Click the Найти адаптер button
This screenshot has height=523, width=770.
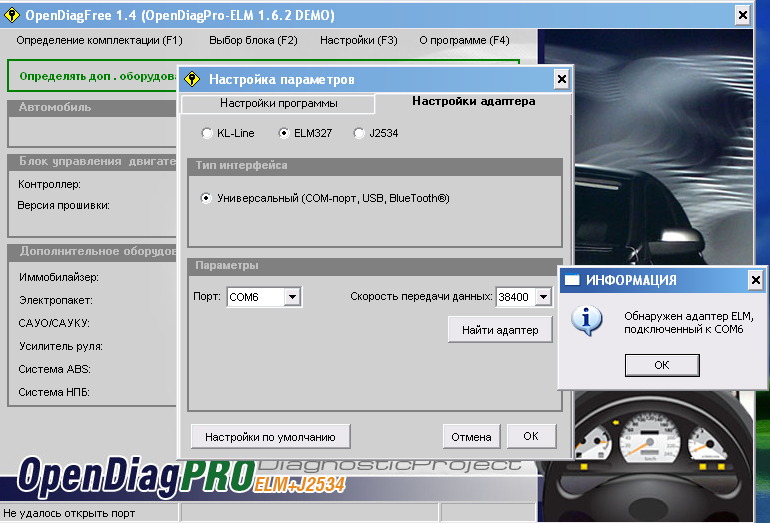pos(500,330)
